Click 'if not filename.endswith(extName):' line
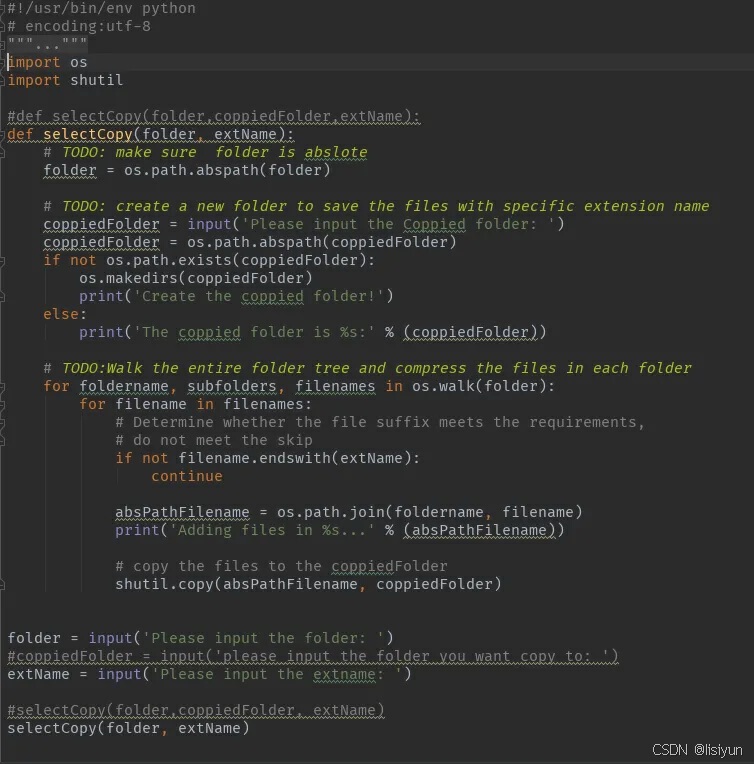Screen dimensions: 754x764 [267, 458]
